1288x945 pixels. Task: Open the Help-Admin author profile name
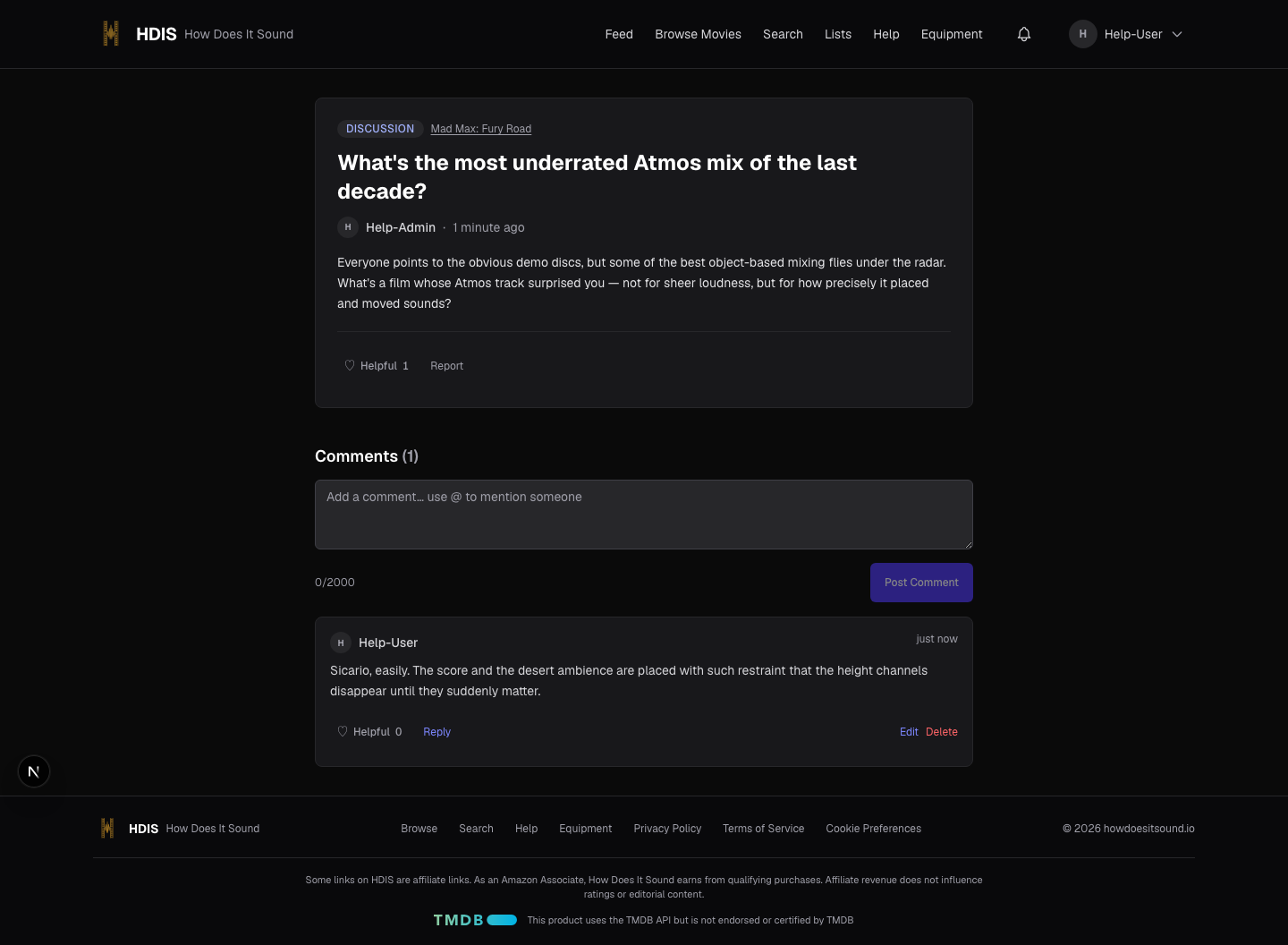coord(401,227)
